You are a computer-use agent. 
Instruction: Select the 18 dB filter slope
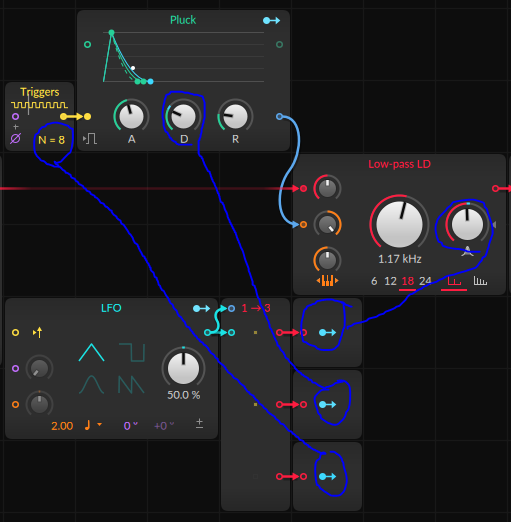[408, 281]
